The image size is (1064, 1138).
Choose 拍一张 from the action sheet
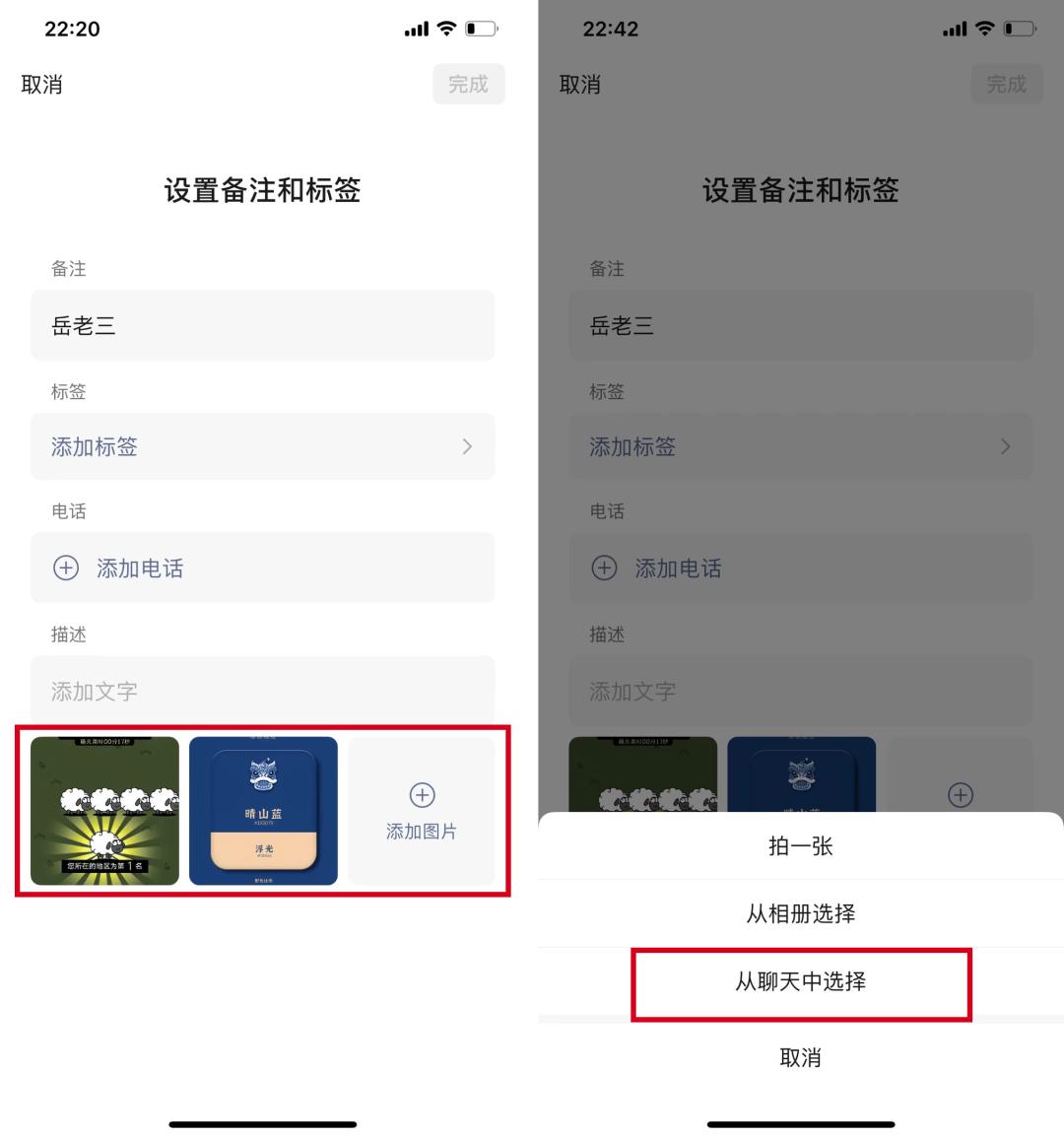tap(801, 846)
